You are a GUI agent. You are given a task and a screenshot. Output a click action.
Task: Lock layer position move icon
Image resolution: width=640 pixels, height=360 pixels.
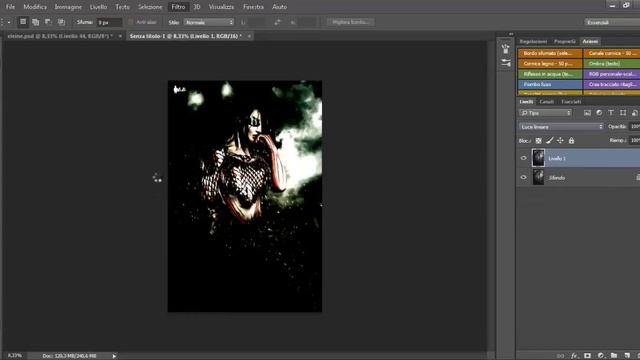(560, 141)
